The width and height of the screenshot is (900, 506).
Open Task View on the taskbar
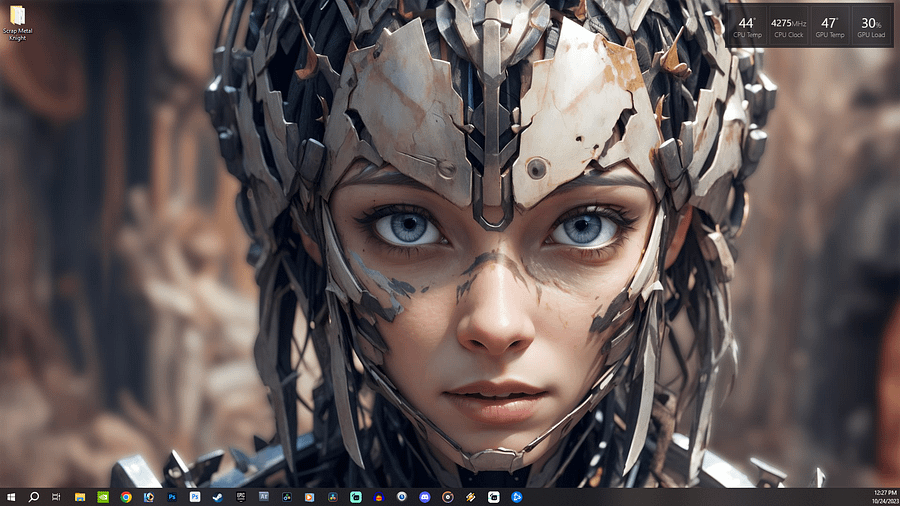[x=56, y=497]
